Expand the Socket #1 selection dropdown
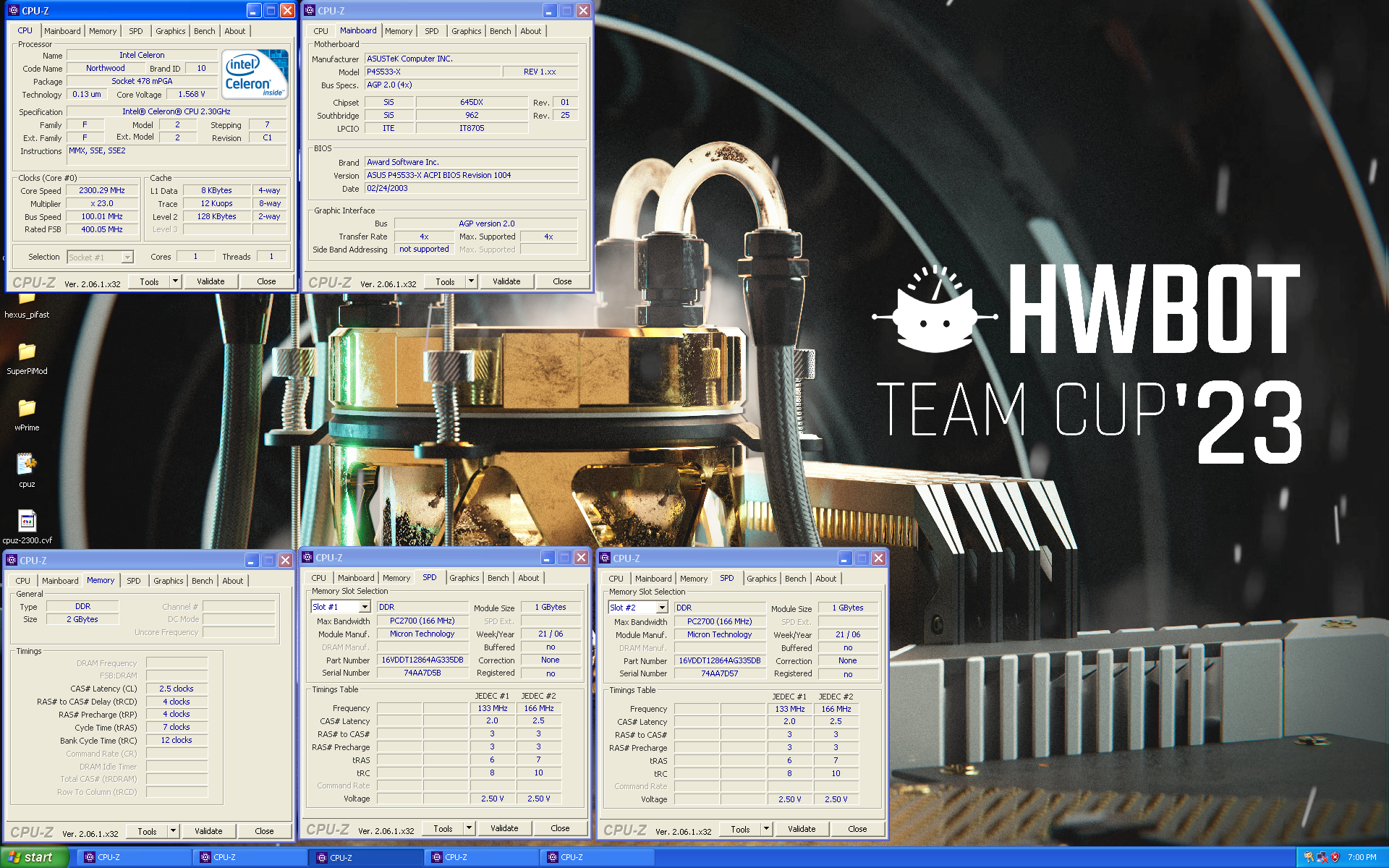Screen dimensions: 1389x868 (x=127, y=257)
